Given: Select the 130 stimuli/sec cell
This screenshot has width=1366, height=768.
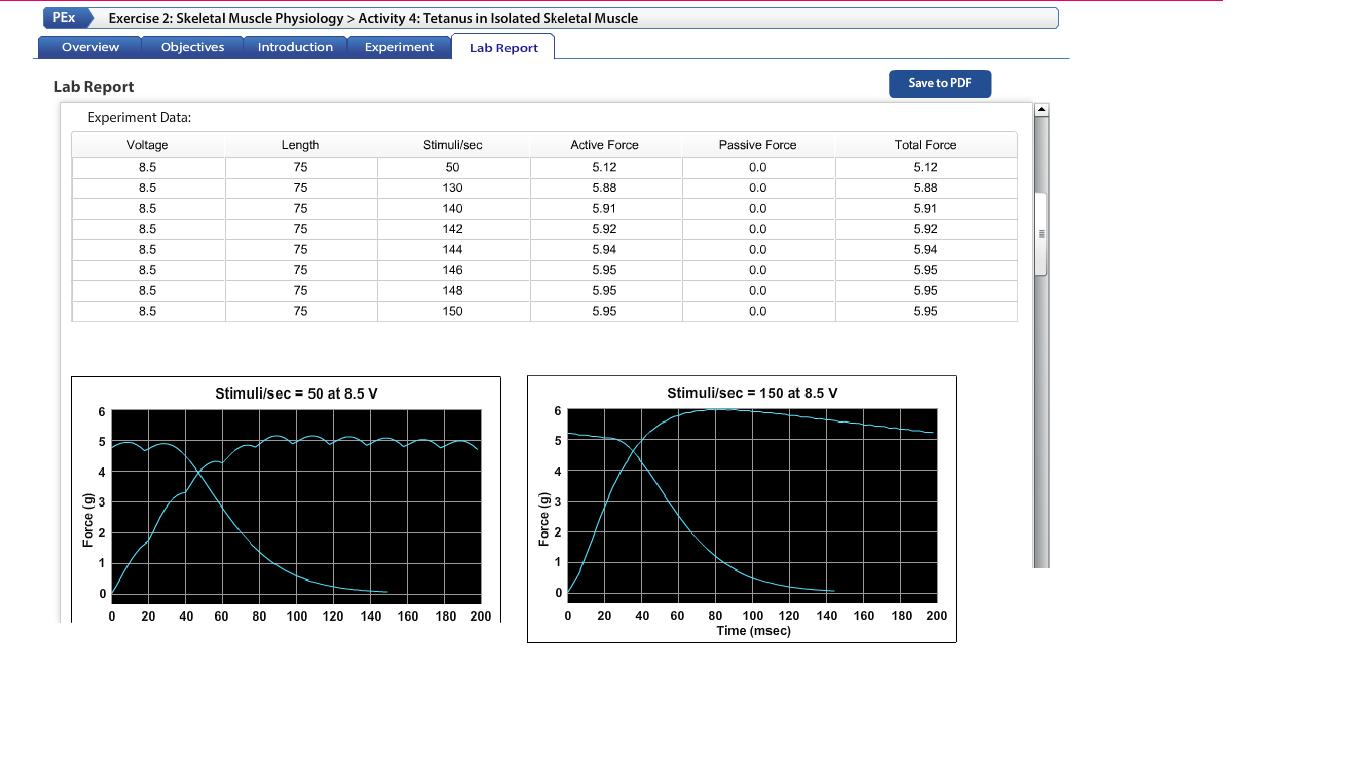Looking at the screenshot, I should (453, 188).
